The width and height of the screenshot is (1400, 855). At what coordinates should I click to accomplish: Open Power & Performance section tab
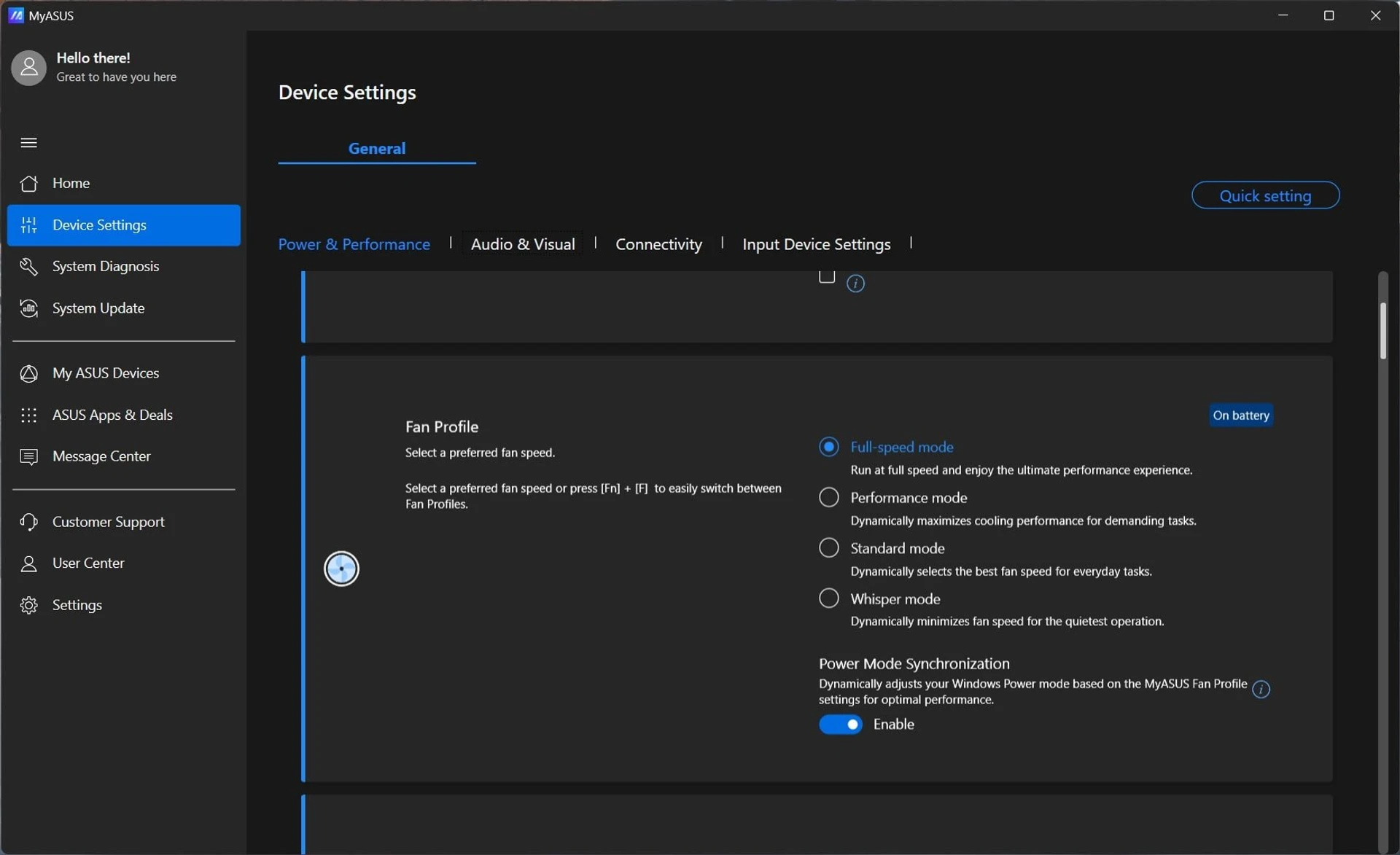(x=354, y=244)
